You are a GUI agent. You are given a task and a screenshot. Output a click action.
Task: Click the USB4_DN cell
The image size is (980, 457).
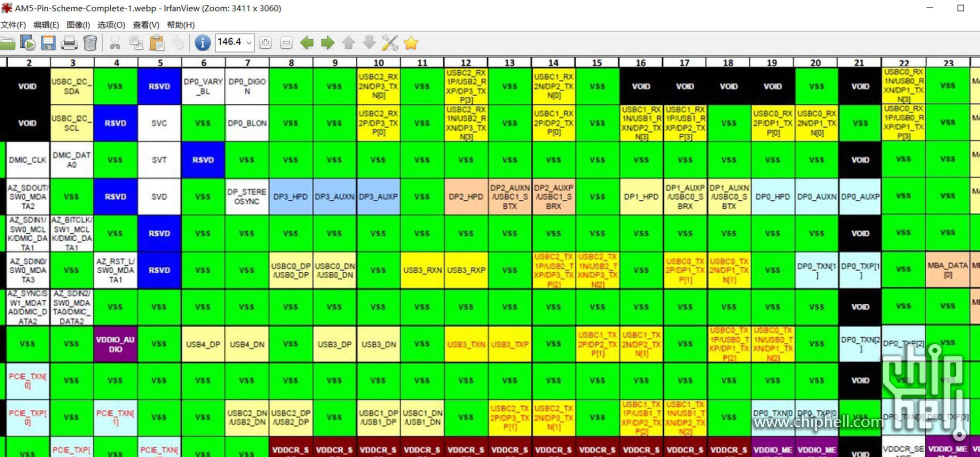pyautogui.click(x=247, y=344)
